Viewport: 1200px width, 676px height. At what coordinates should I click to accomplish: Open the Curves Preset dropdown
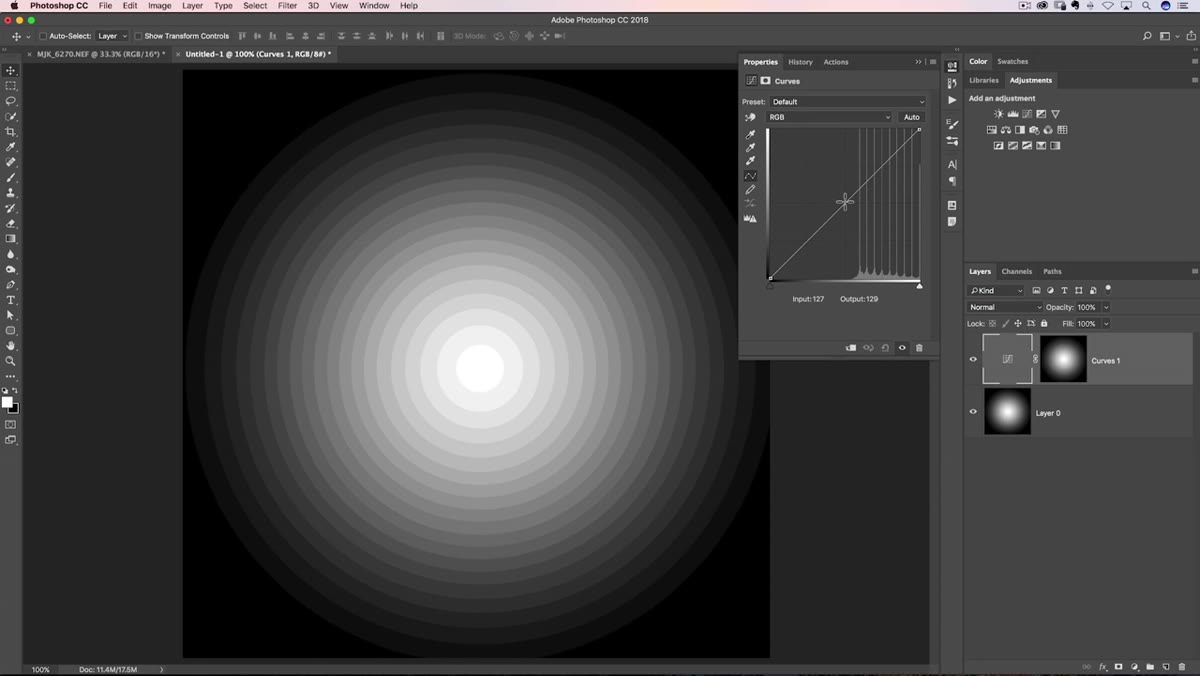(849, 102)
